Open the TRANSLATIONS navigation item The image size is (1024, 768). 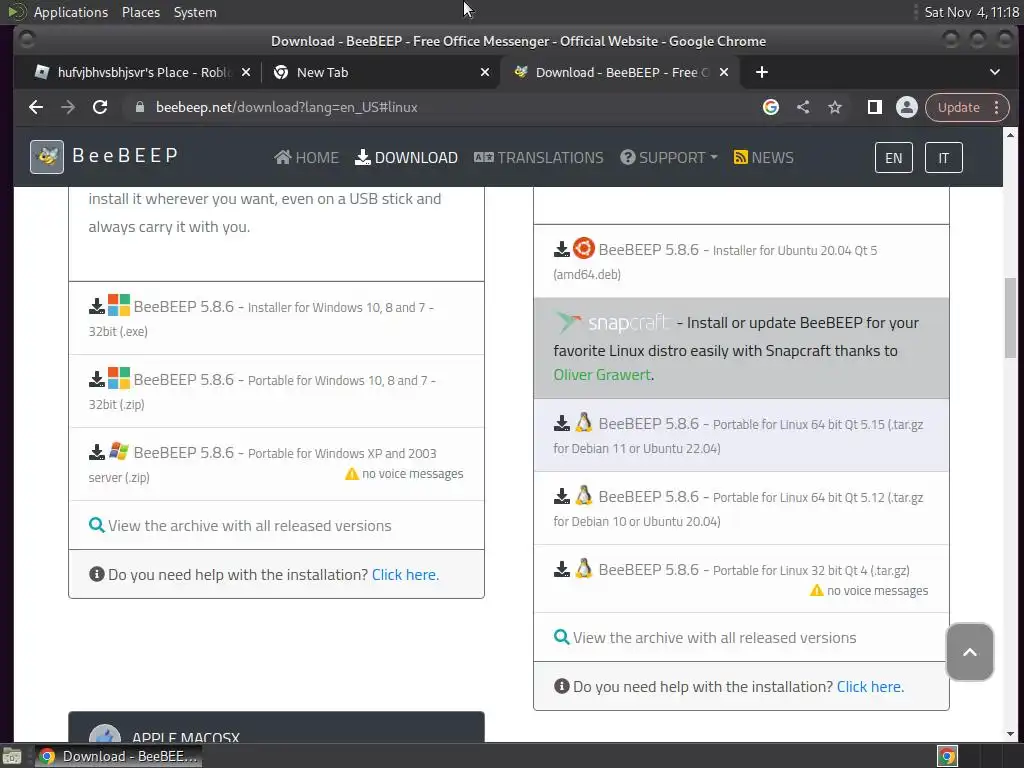tap(539, 157)
